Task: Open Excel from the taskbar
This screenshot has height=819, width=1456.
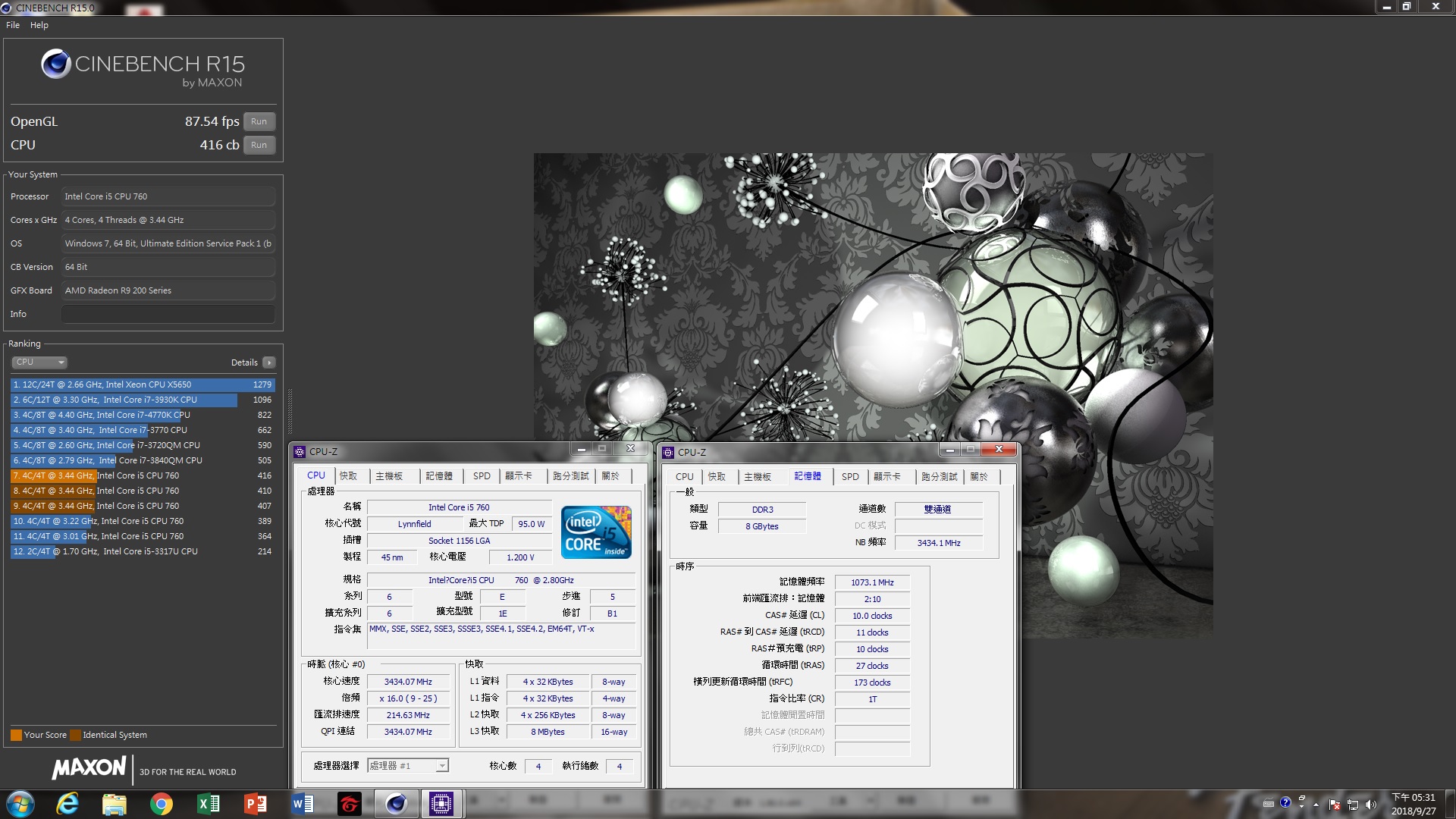Action: pos(209,804)
